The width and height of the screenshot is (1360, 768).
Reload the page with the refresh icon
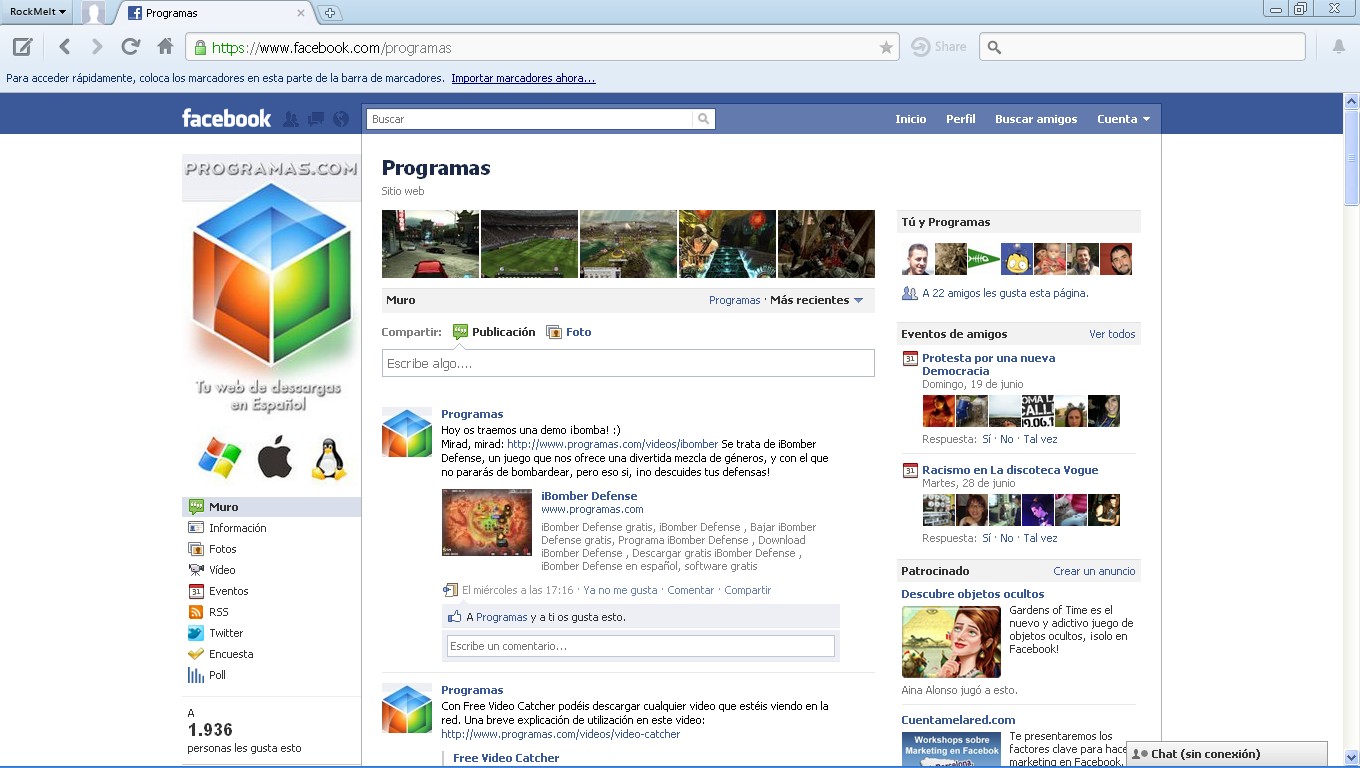(x=130, y=46)
